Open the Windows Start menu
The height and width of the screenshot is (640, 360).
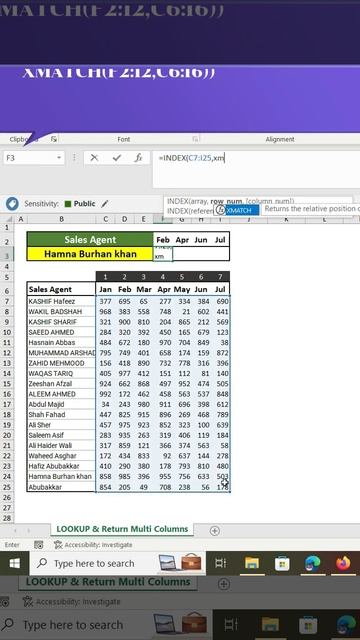tap(15, 563)
